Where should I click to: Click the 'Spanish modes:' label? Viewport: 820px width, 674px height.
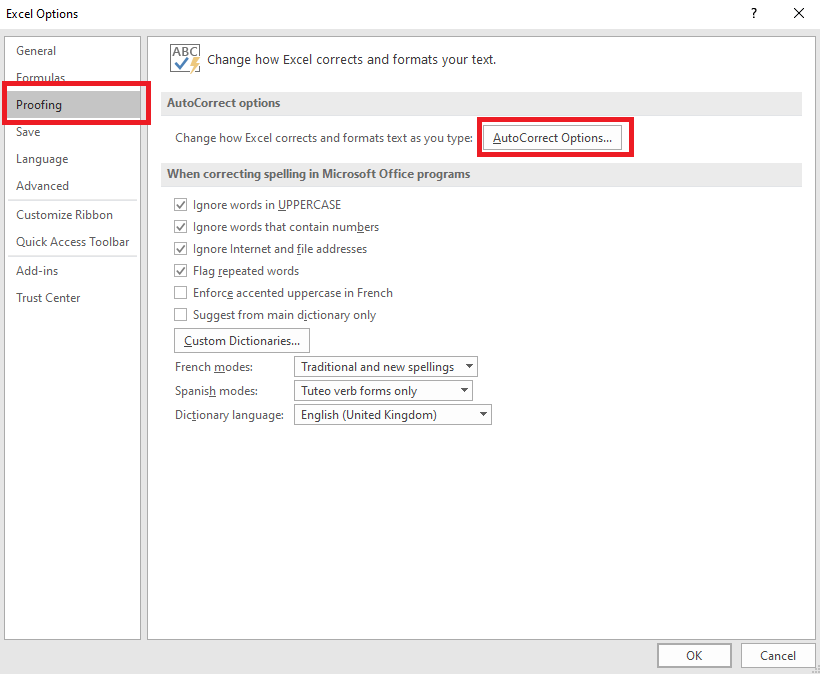[217, 391]
